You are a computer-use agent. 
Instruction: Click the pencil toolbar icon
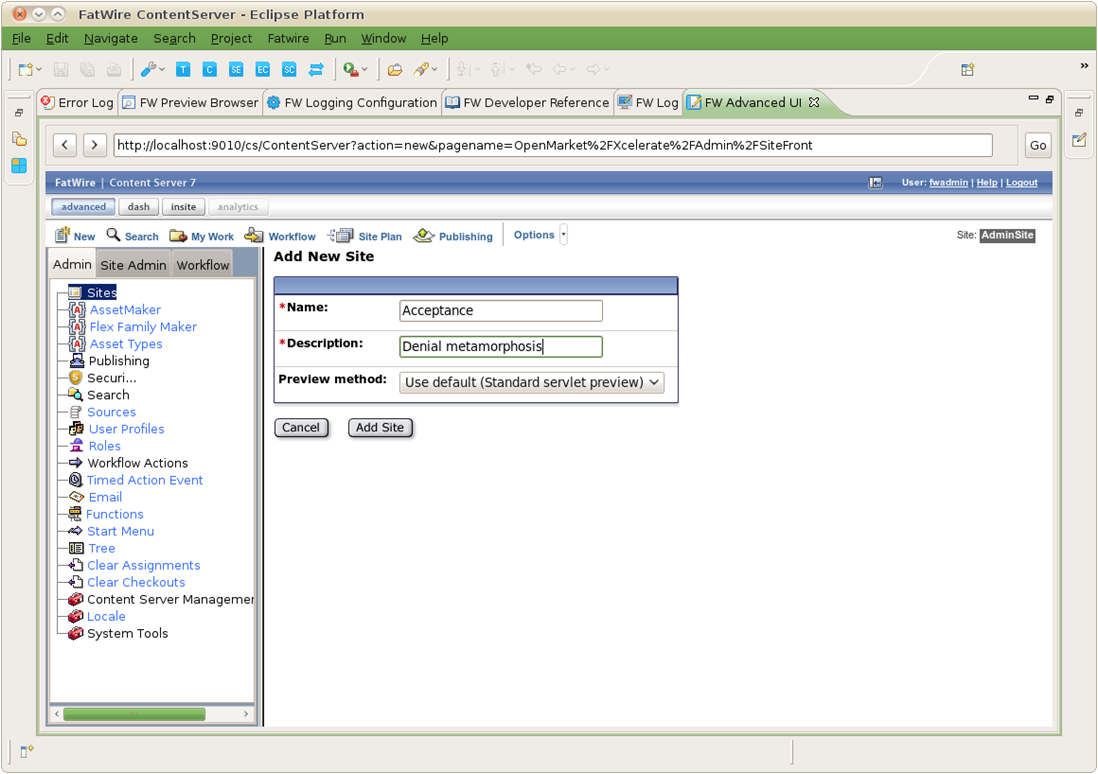(x=421, y=69)
